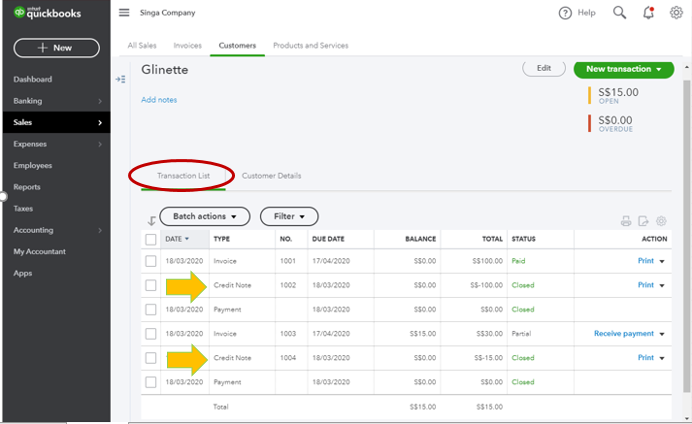Expand the Expenses sidebar submenu

click(100, 144)
